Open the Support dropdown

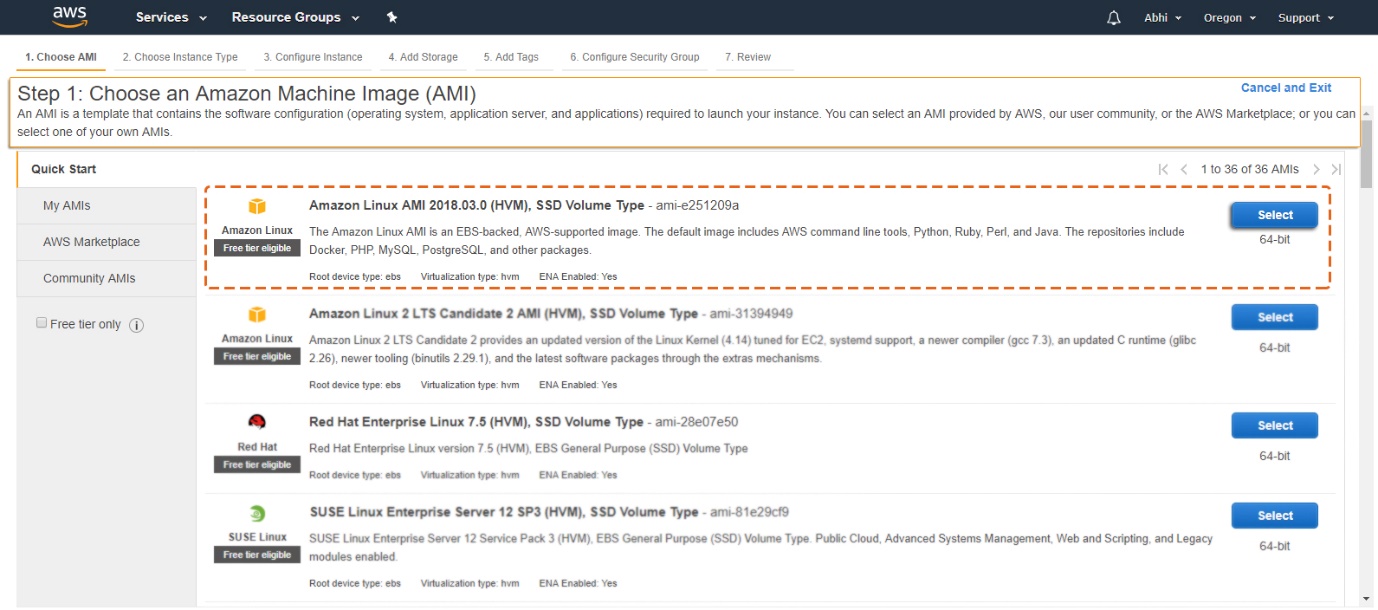1306,18
